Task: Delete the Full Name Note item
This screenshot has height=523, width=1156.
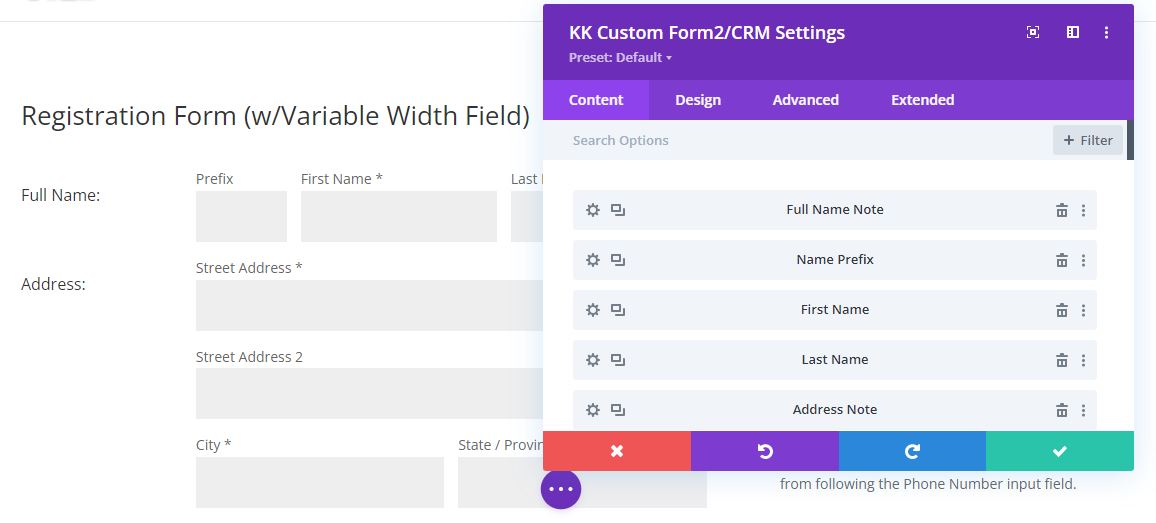Action: (x=1062, y=210)
